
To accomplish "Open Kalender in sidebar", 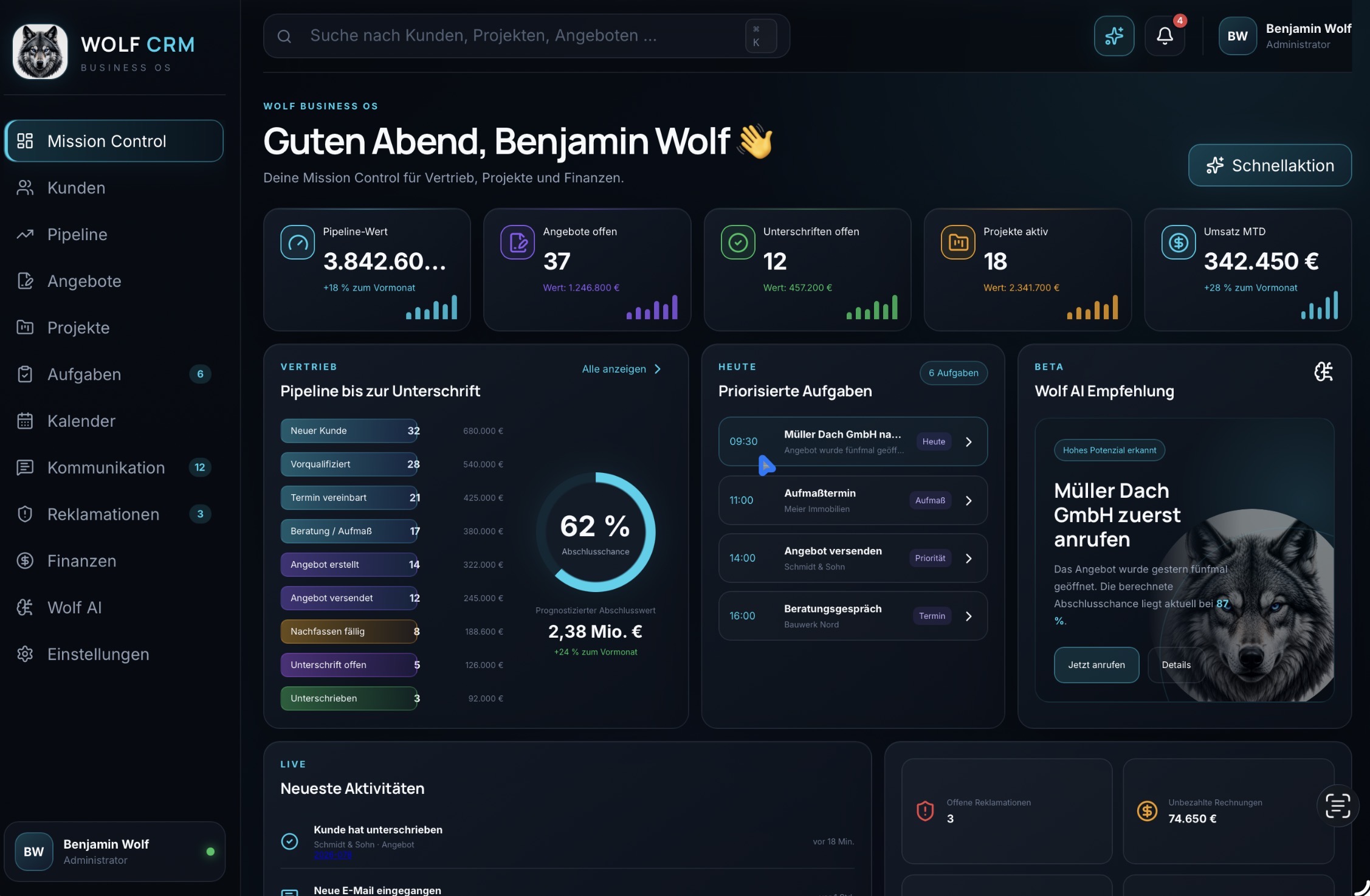I will (x=114, y=421).
